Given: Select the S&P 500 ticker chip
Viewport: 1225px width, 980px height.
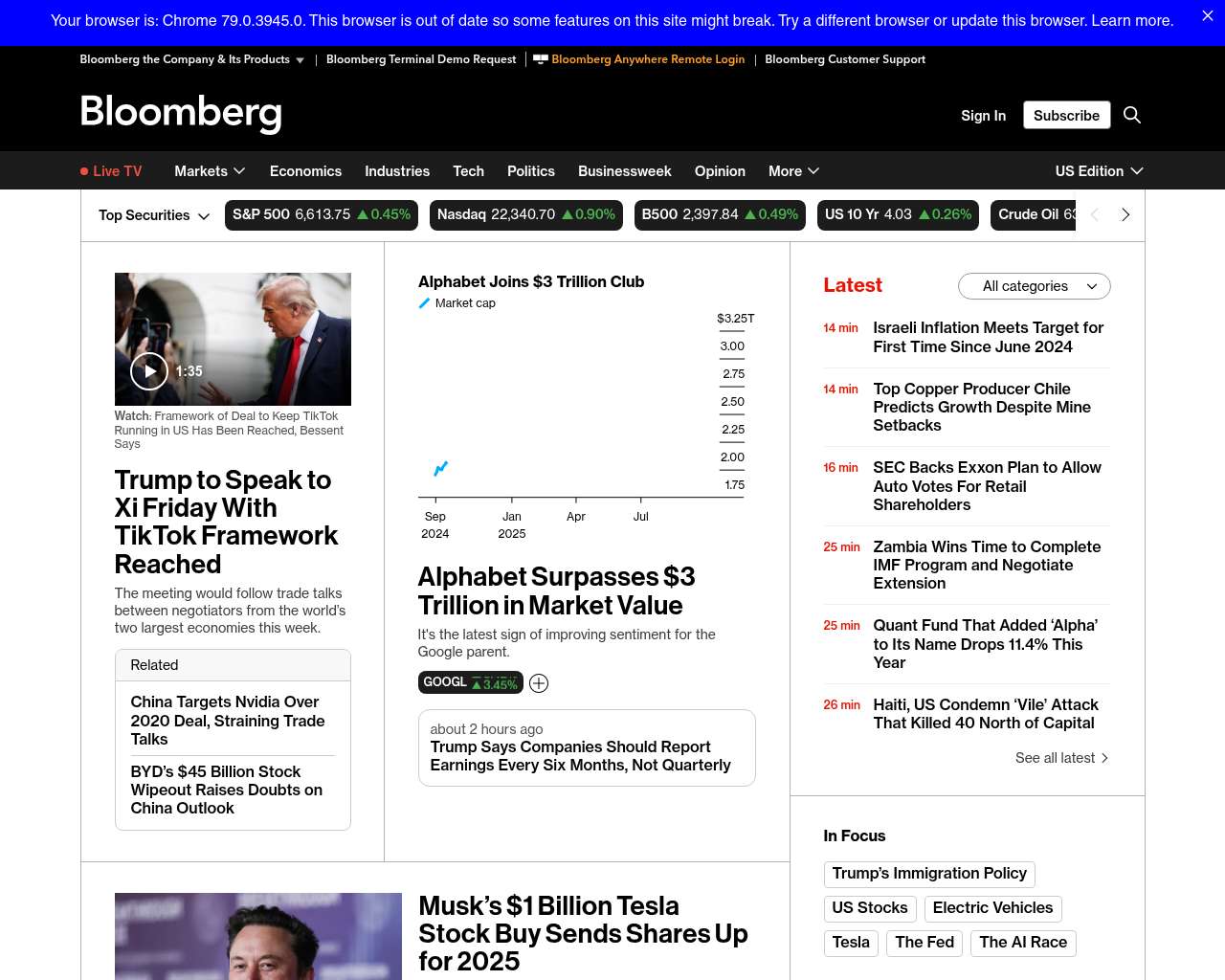Looking at the screenshot, I should pyautogui.click(x=322, y=215).
